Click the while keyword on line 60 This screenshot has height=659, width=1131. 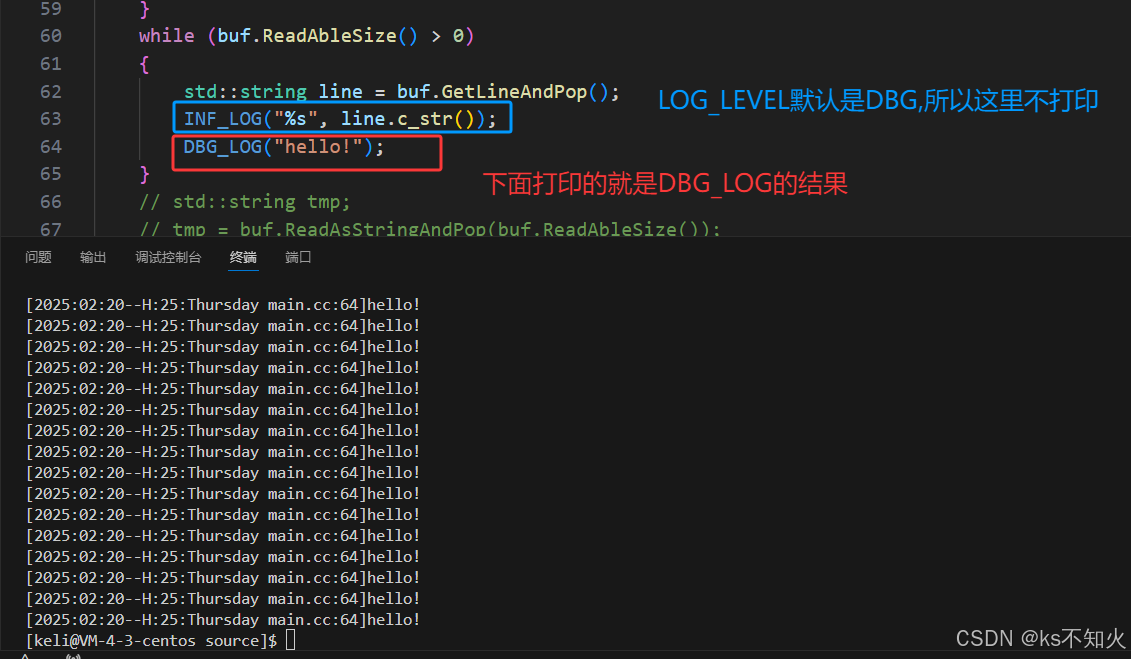click(166, 36)
